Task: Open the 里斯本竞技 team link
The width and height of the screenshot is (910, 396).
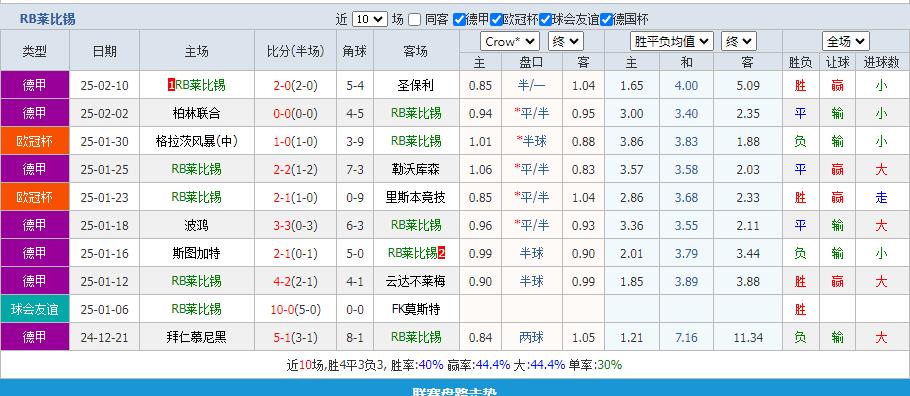Action: point(416,197)
